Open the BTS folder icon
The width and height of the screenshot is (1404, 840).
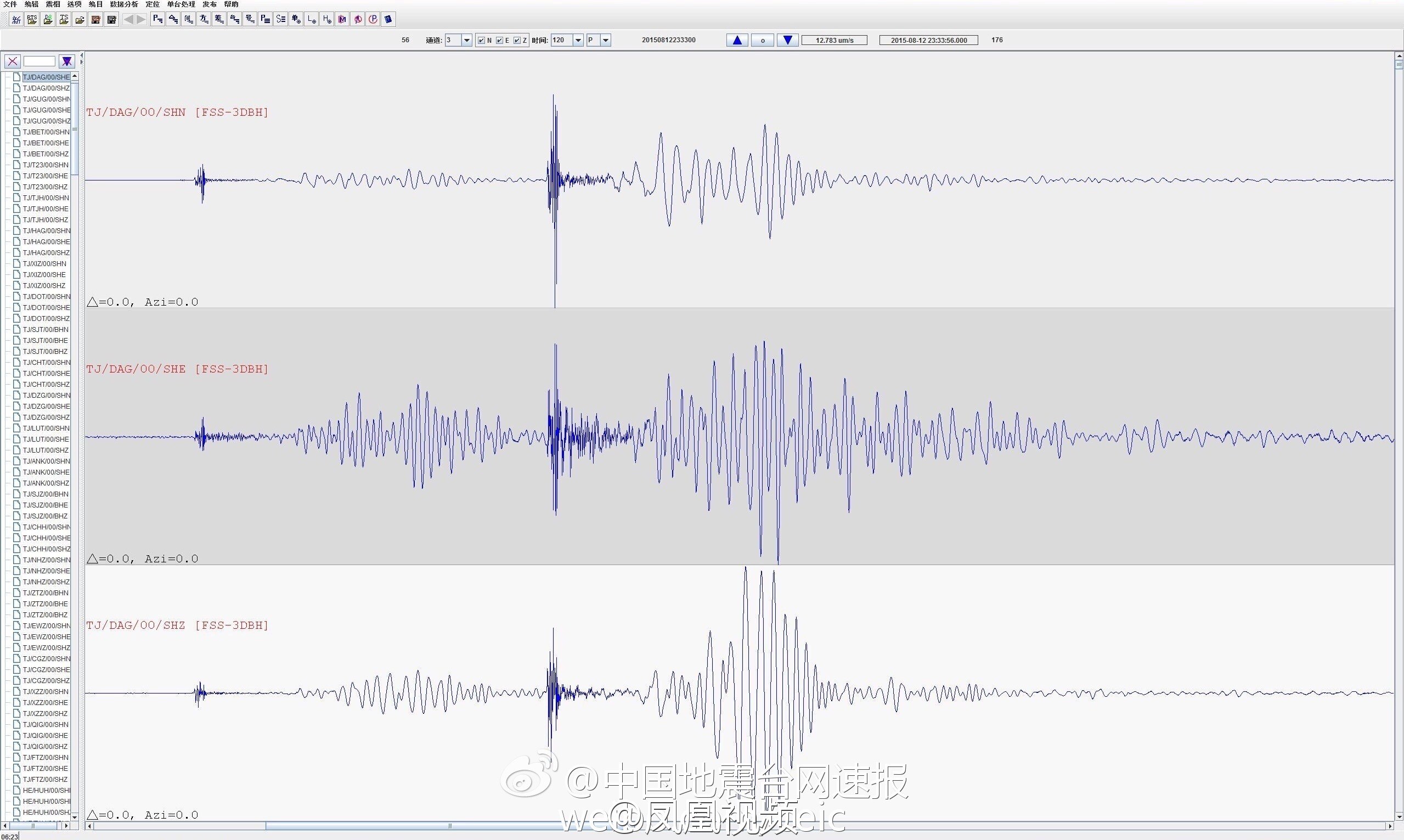[32, 19]
